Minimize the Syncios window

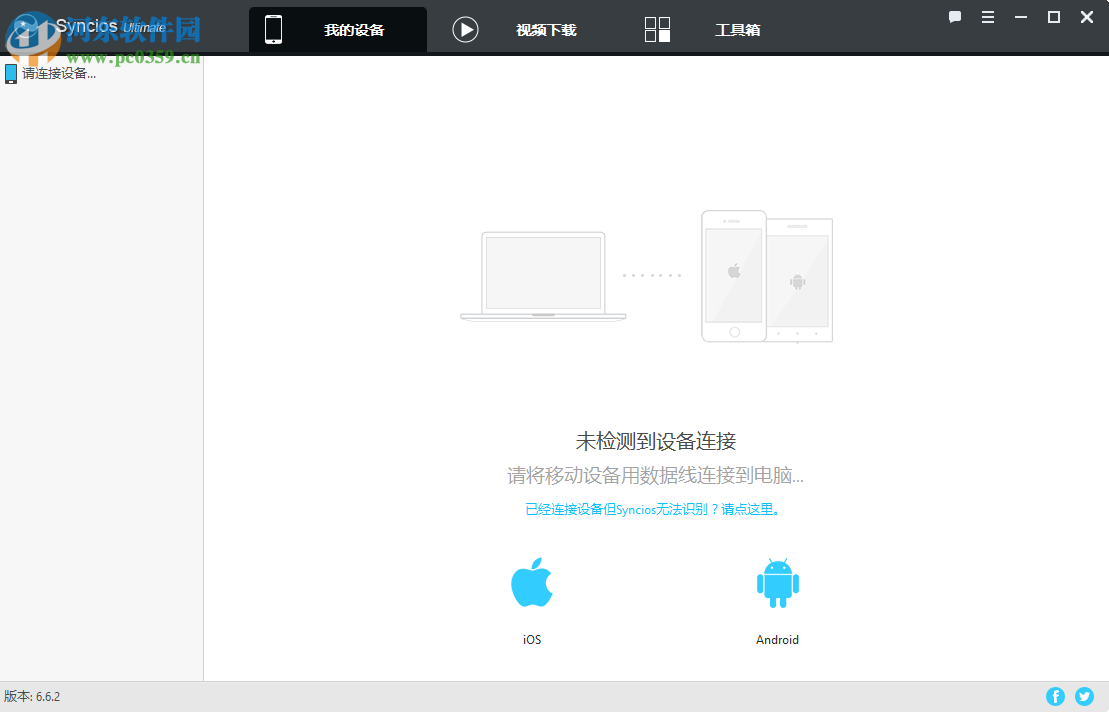[1020, 16]
